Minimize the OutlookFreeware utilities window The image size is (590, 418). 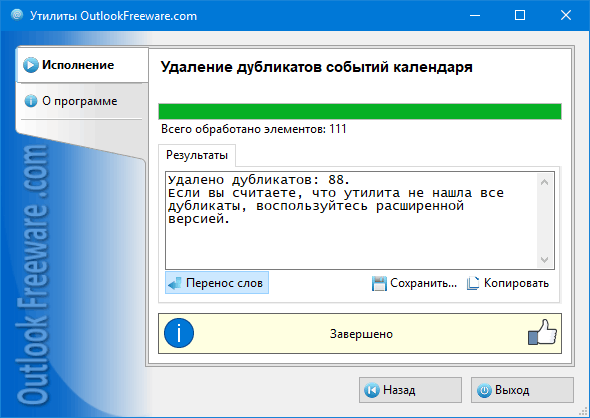click(x=475, y=15)
